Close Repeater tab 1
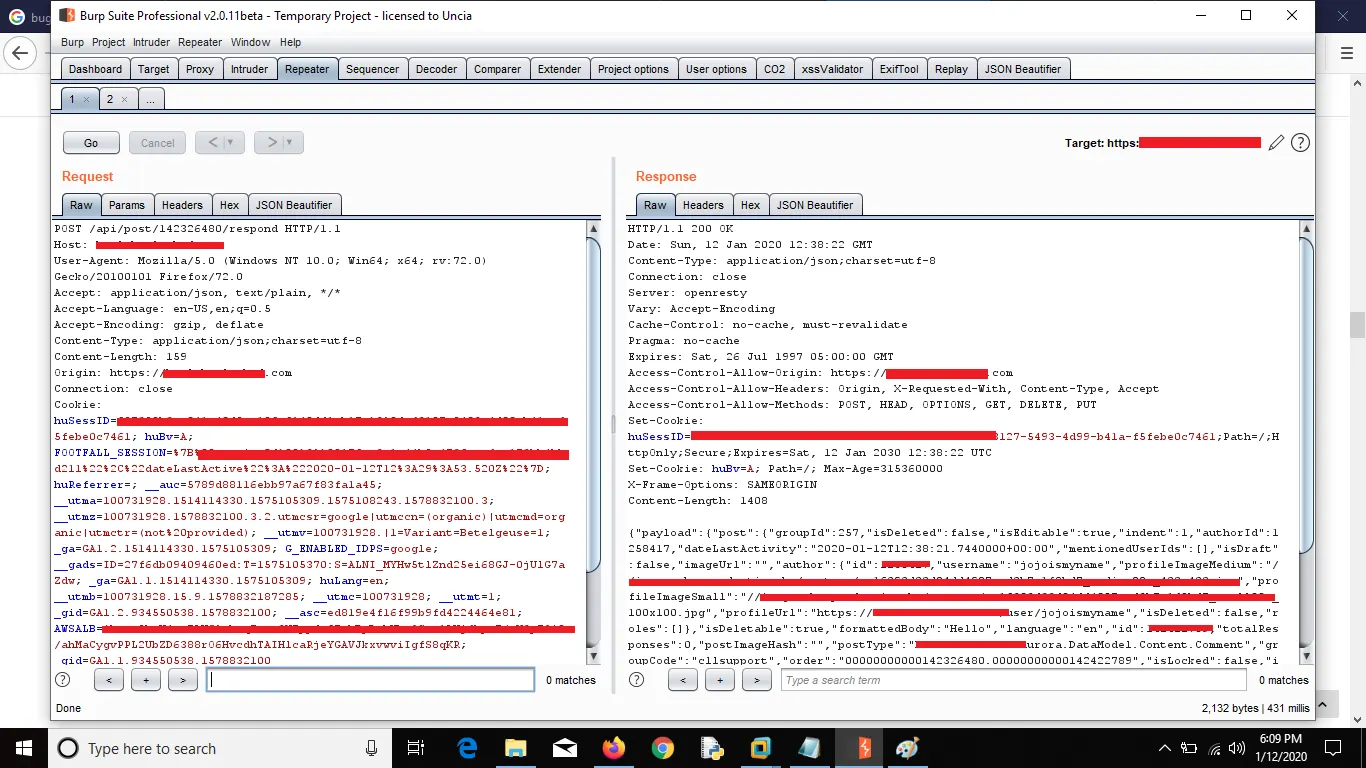Viewport: 1366px width, 768px height. (x=87, y=100)
